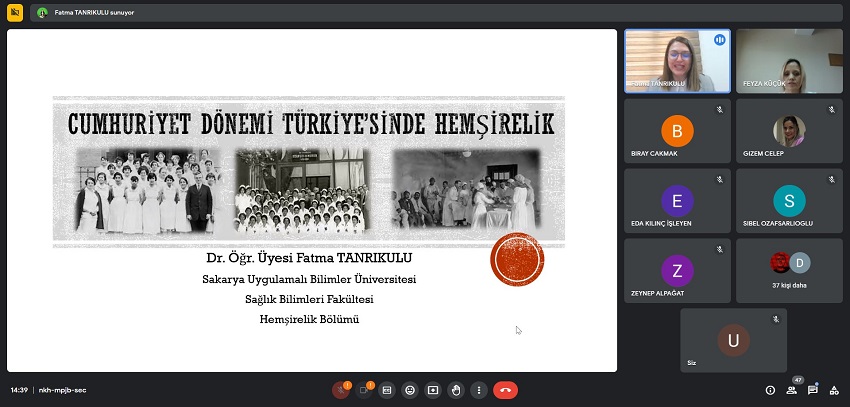Click the shared presentation slide
Image resolution: width=850 pixels, height=407 pixels.
(311, 200)
